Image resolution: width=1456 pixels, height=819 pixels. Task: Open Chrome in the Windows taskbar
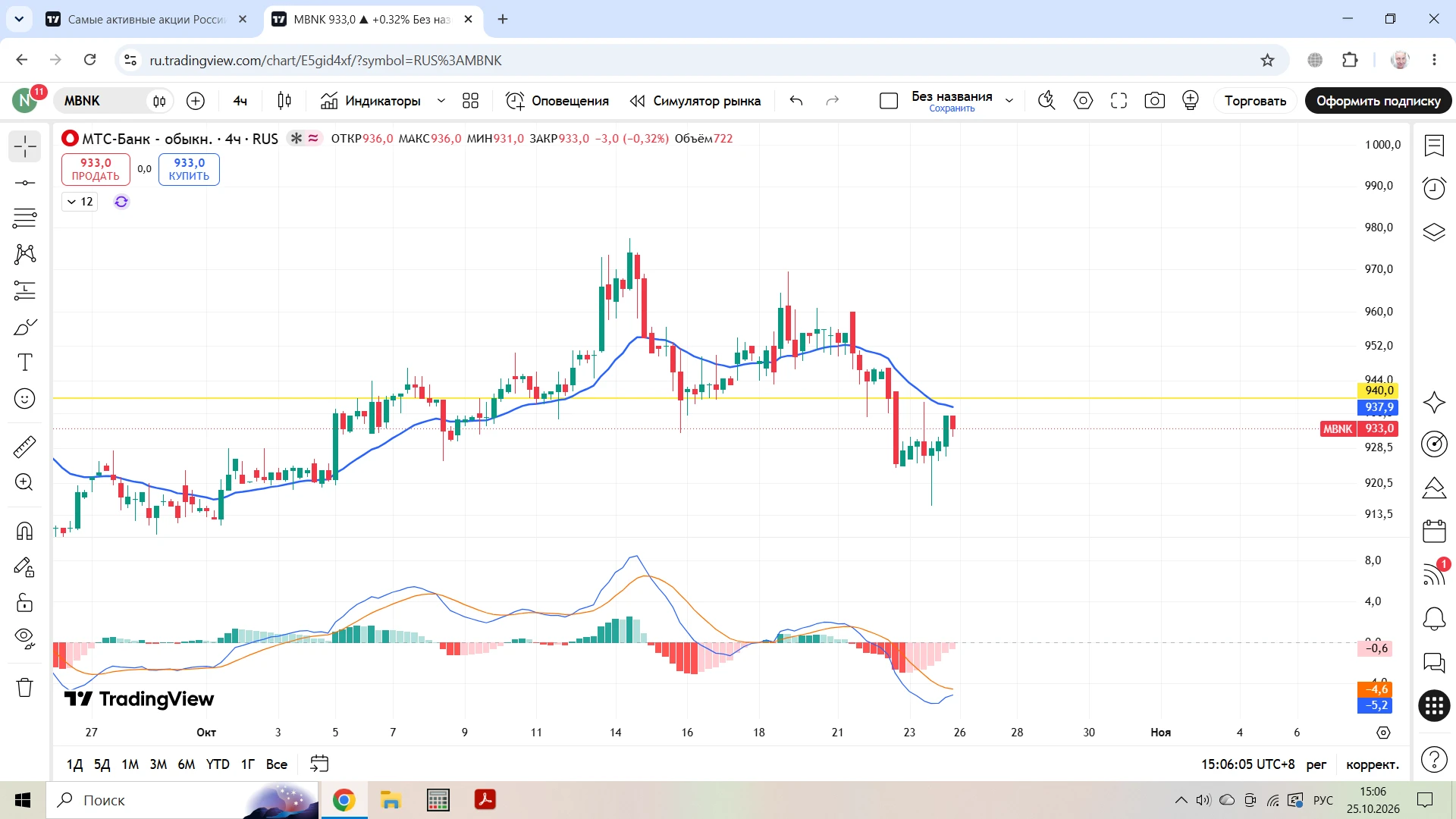pos(344,800)
